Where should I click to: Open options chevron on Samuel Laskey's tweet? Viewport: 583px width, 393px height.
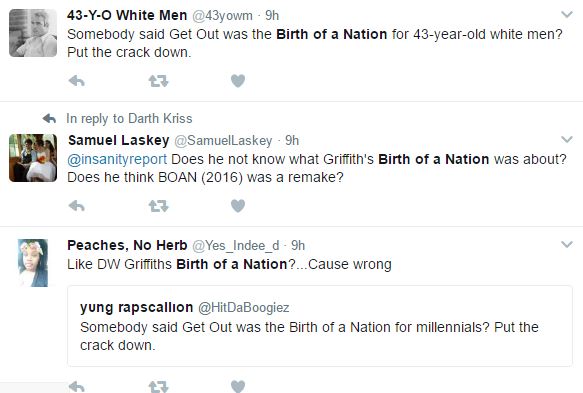567,139
